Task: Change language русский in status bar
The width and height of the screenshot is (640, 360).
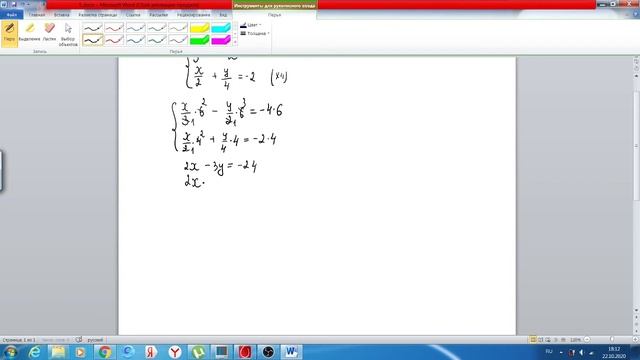Action: click(95, 340)
